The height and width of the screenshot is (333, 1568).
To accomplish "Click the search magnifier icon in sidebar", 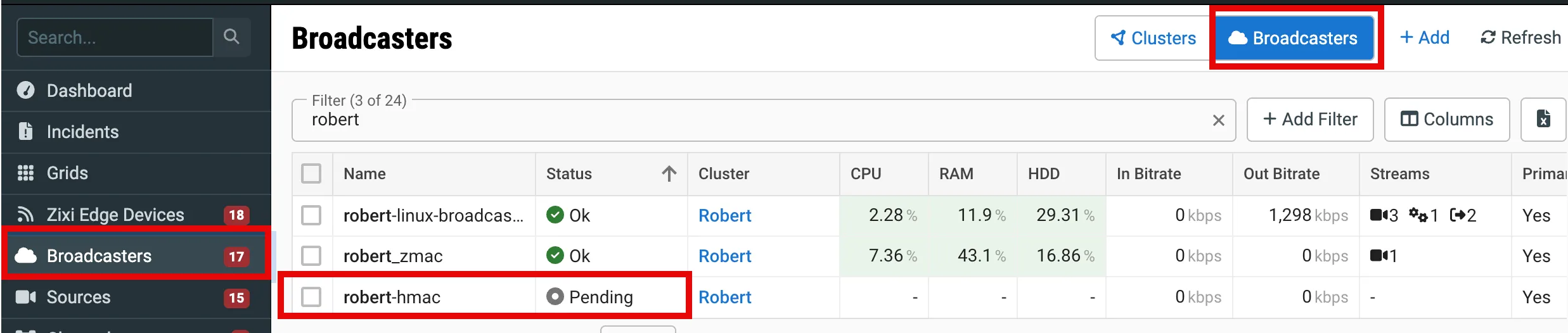I will [x=232, y=37].
